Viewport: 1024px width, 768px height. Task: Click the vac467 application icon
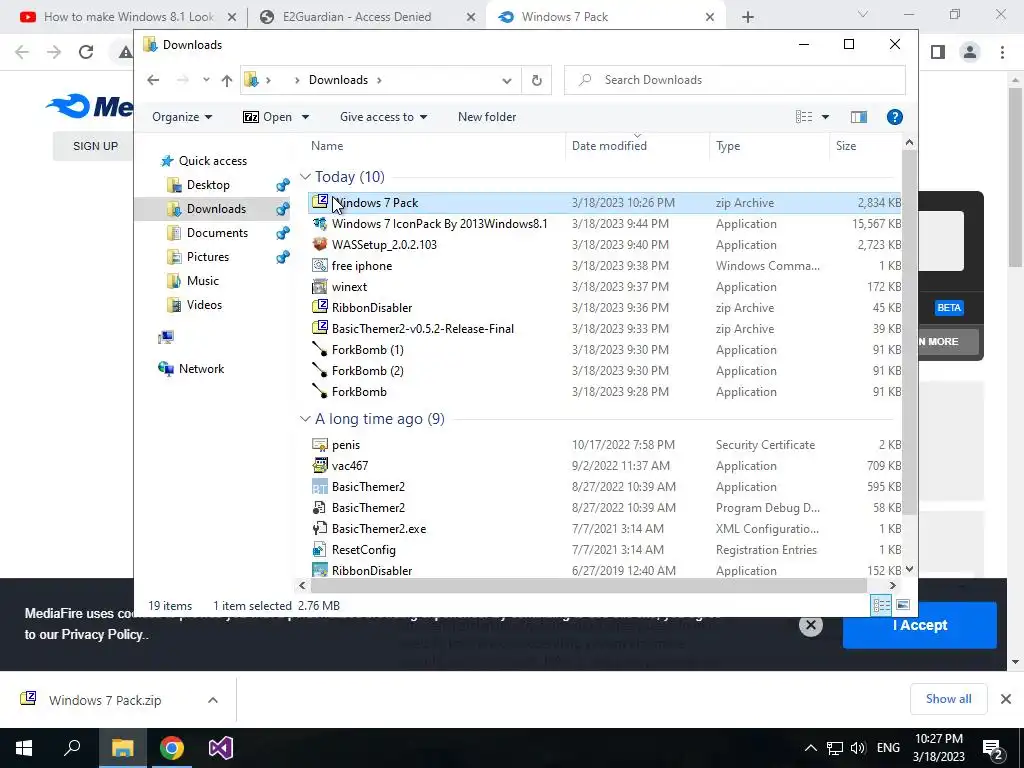pyautogui.click(x=319, y=465)
